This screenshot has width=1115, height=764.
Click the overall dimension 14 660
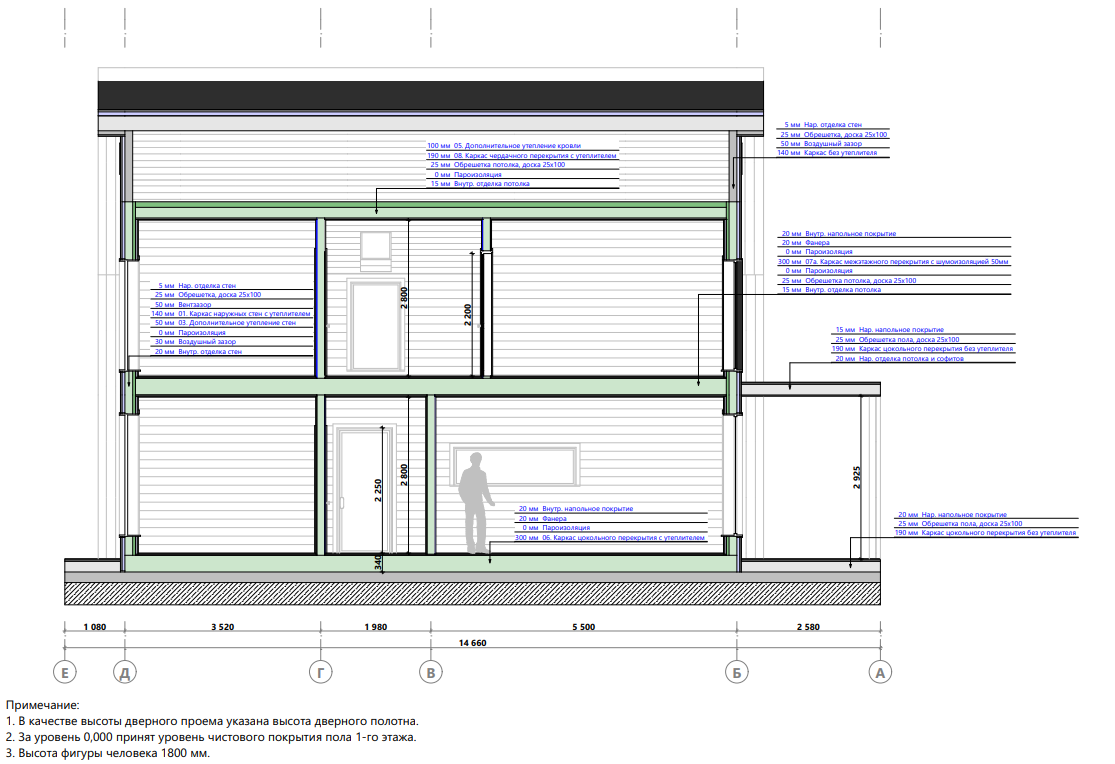coord(472,643)
